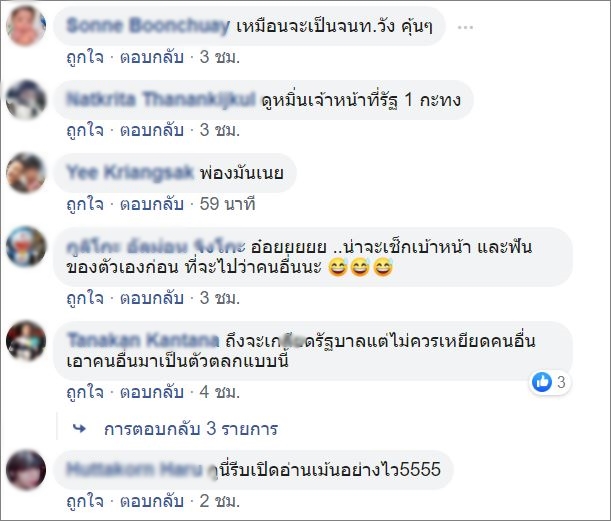Reply to the Doraemon avatar's comment
The width and height of the screenshot is (611, 521).
point(152,298)
